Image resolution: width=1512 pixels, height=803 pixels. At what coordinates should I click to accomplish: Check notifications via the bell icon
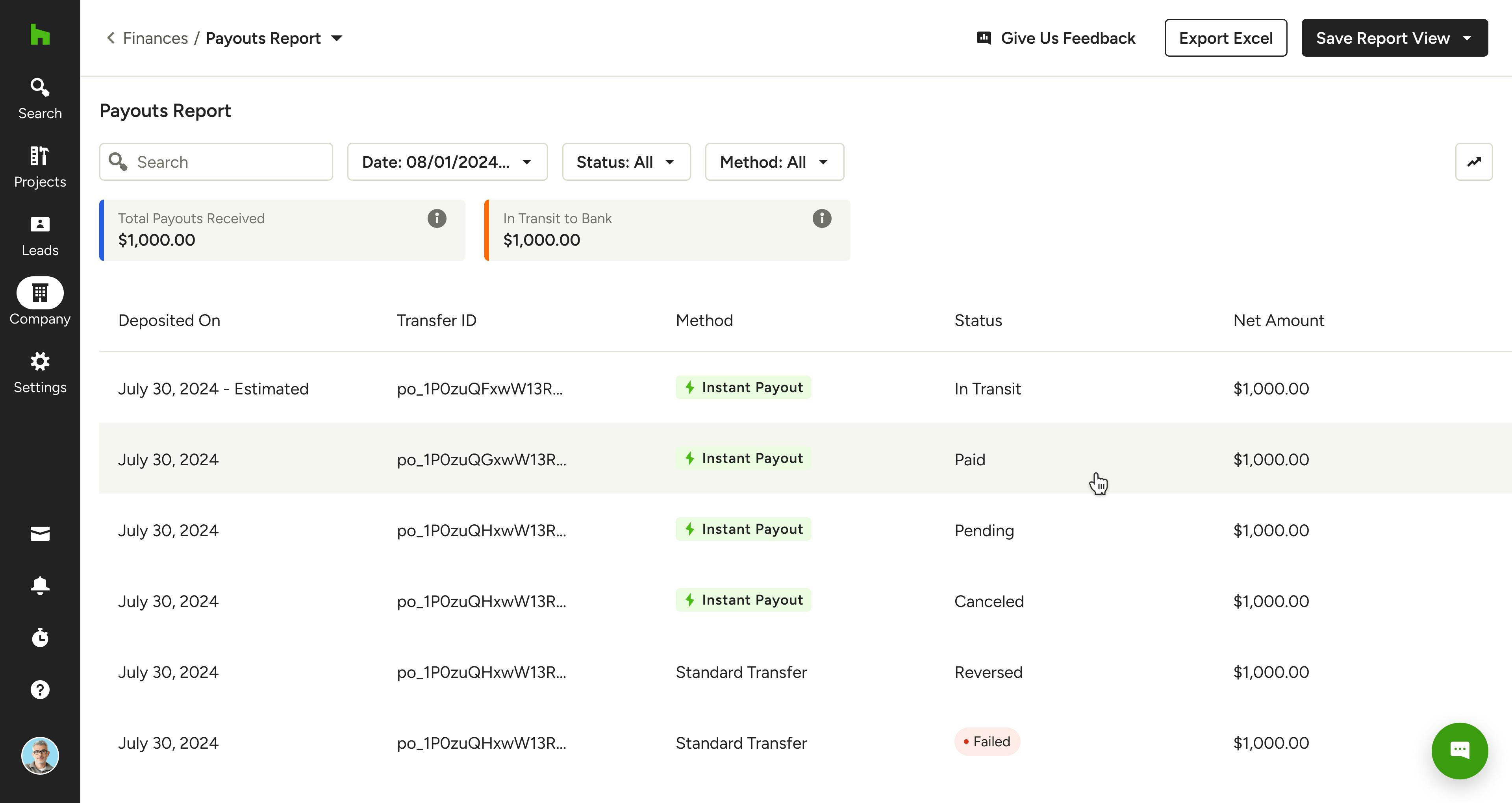(39, 585)
